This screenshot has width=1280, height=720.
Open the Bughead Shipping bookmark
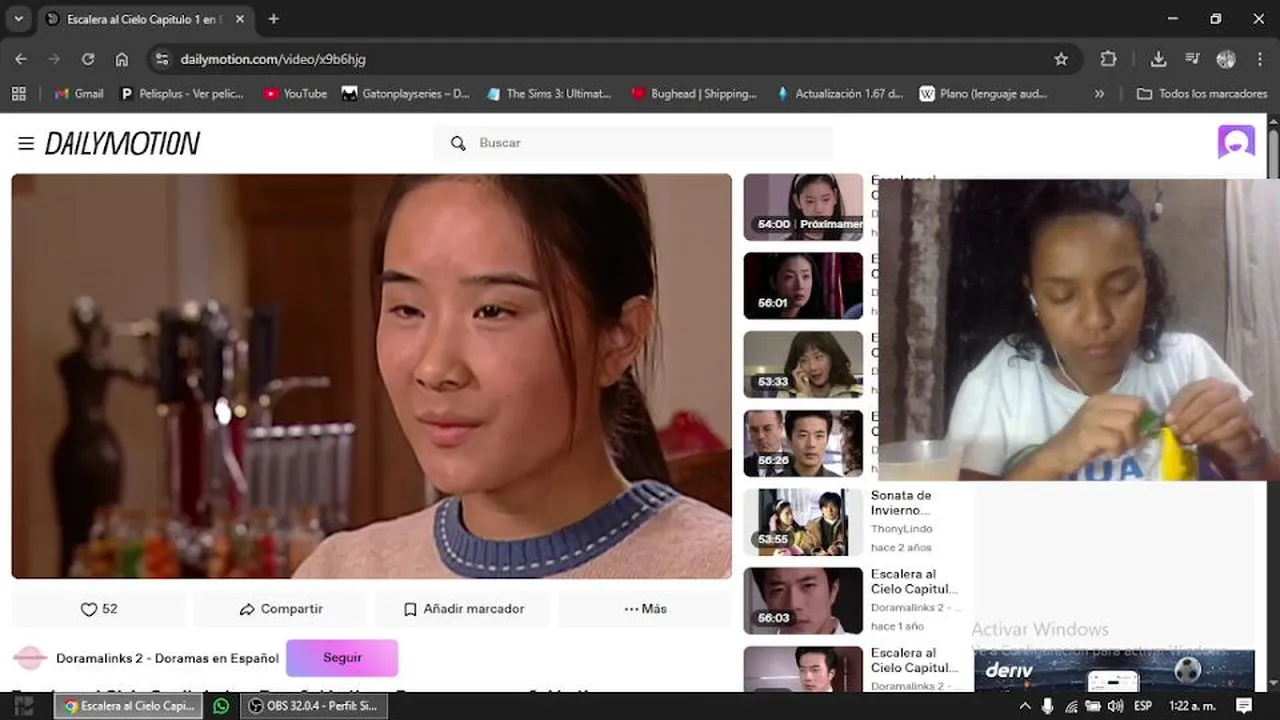pos(694,93)
